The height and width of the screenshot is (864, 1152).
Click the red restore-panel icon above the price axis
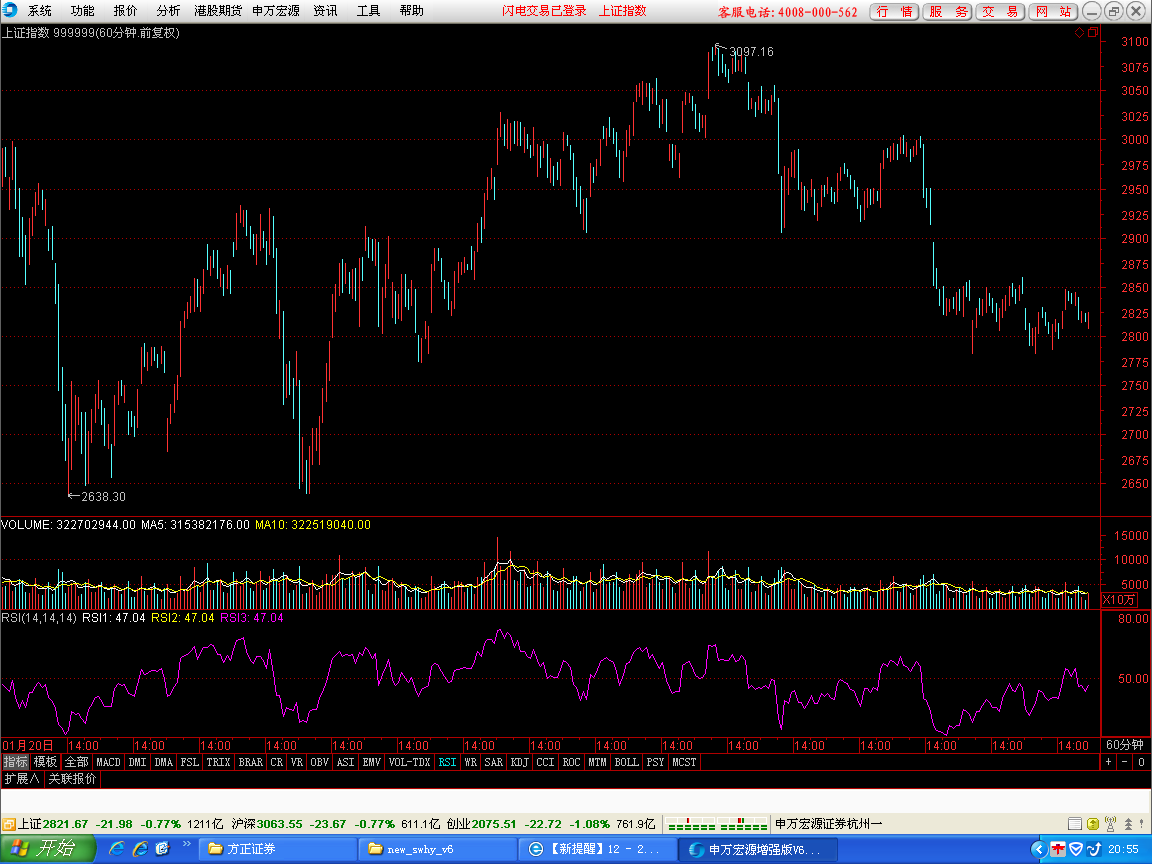click(1092, 32)
